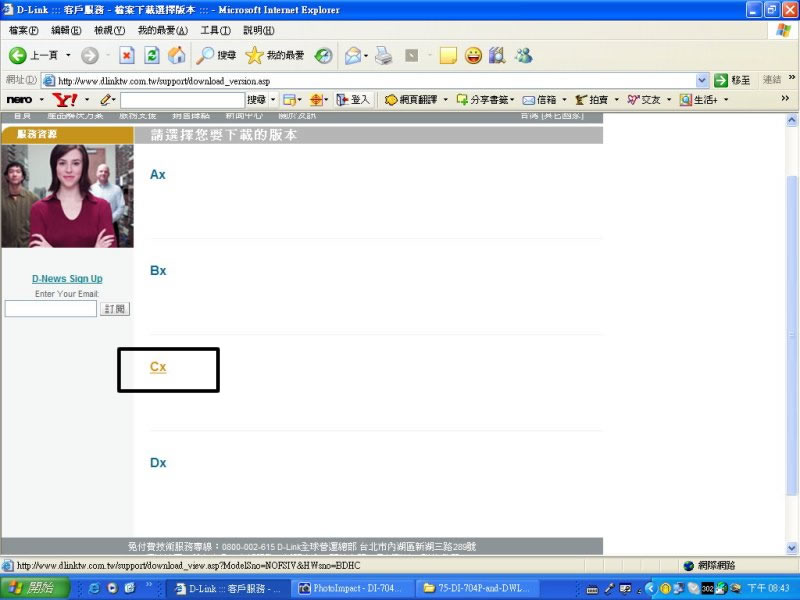The width and height of the screenshot is (800, 600).
Task: Click the Forward arrow button
Action: click(x=90, y=55)
